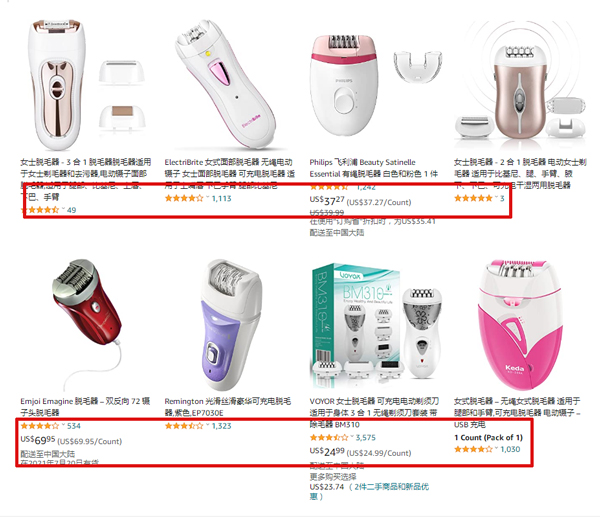Open the VOYOR BM310 box image
Image resolution: width=600 pixels, height=517 pixels.
(376, 325)
